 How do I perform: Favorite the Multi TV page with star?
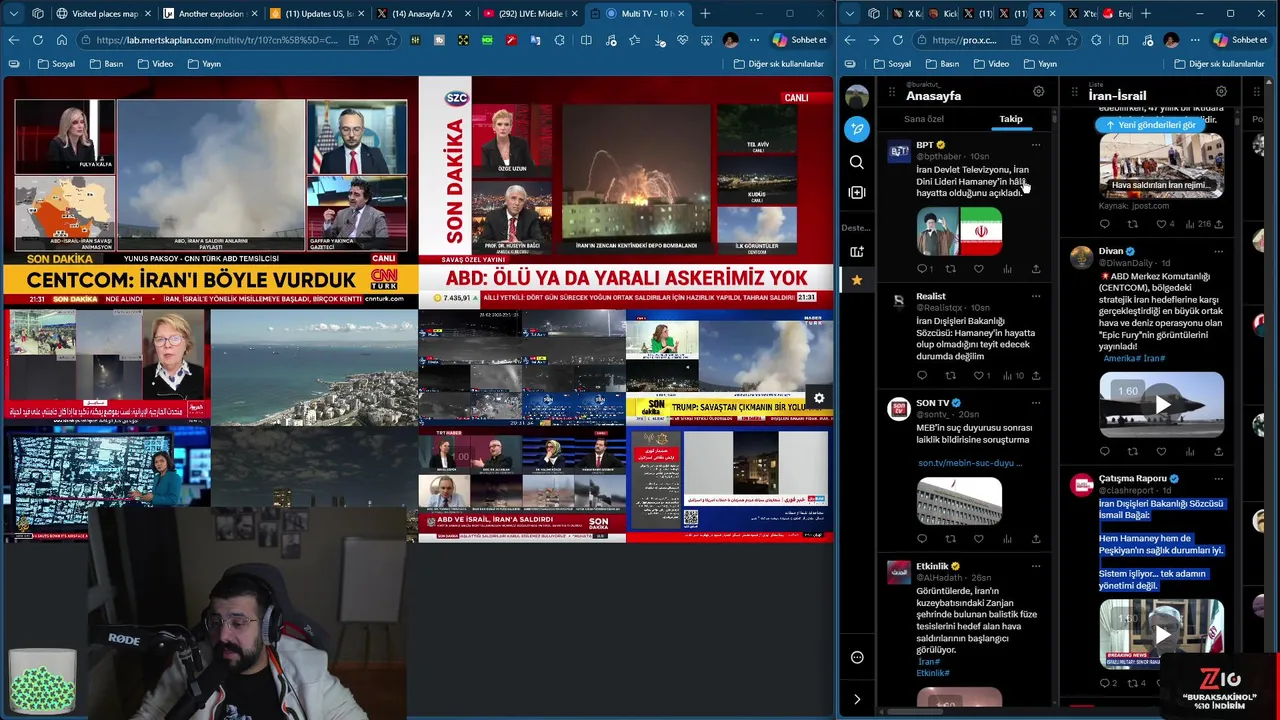coord(391,40)
